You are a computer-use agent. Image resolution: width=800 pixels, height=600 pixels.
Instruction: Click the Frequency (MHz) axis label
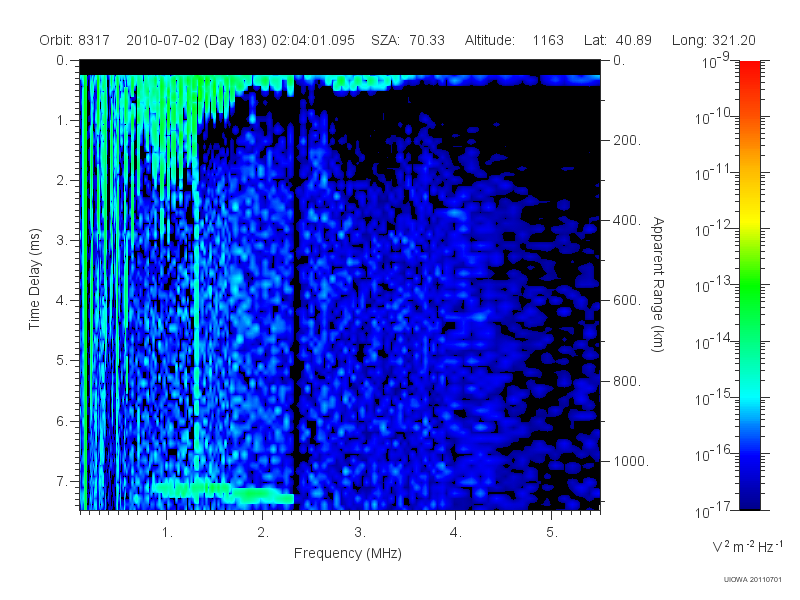point(348,554)
